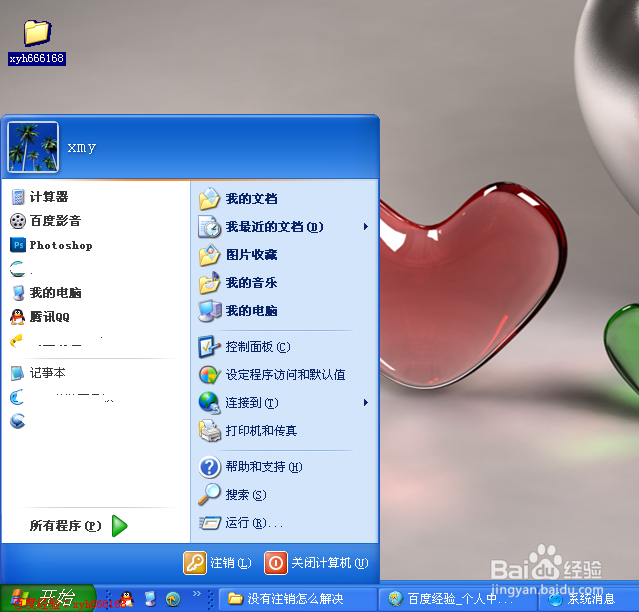Open the blue swirl program under Photoshop

click(x=18, y=269)
